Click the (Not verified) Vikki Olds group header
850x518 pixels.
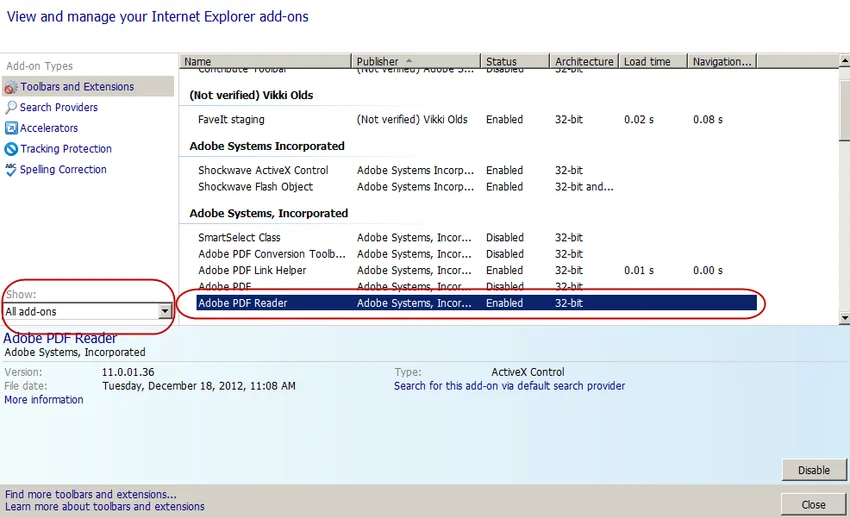pyautogui.click(x=251, y=95)
